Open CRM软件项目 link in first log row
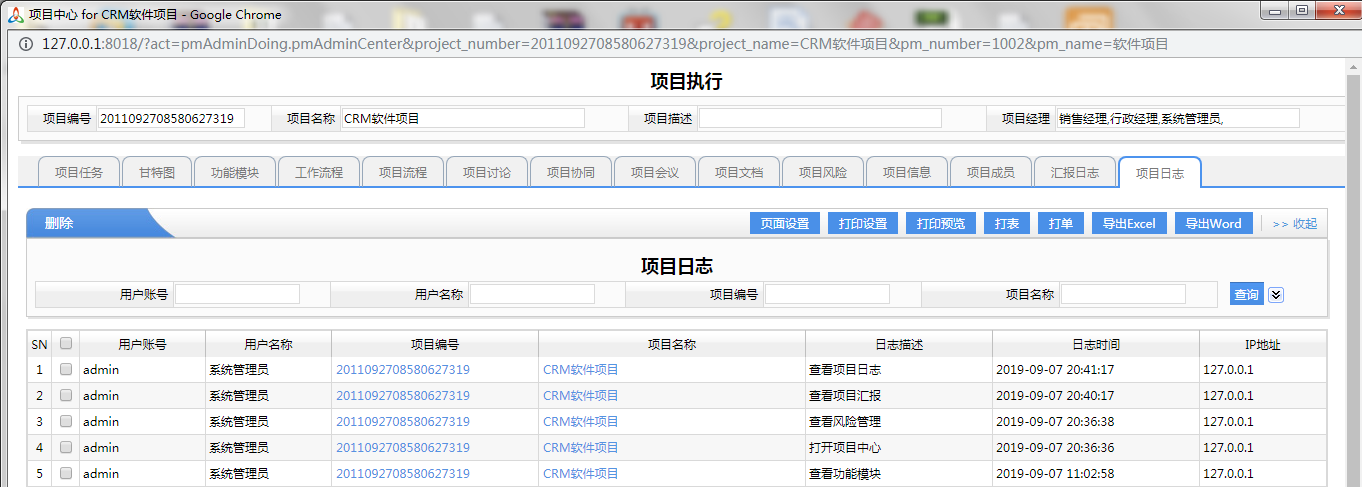This screenshot has height=487, width=1362. pos(581,369)
